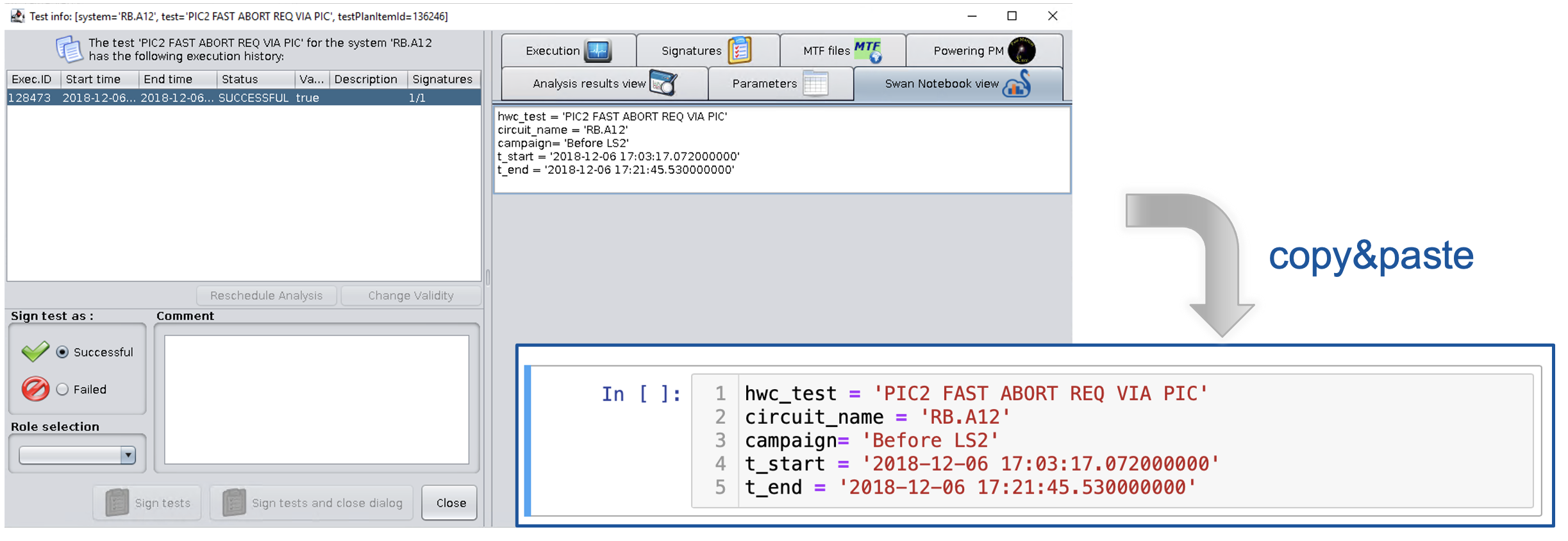Click the application icon in title bar
The height and width of the screenshot is (541, 1568).
pyautogui.click(x=17, y=15)
